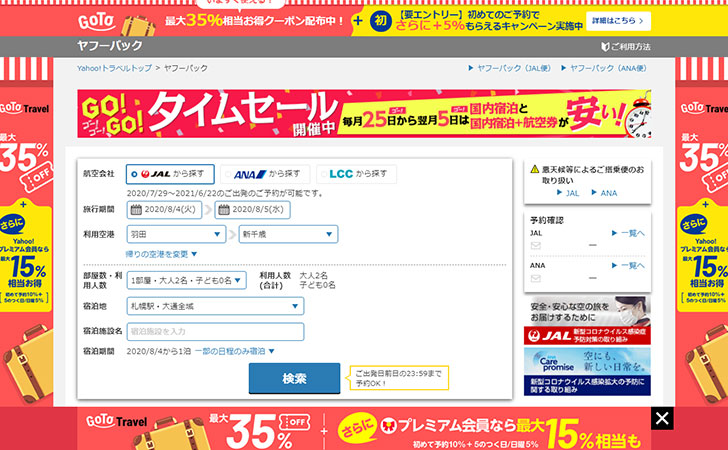Click the 宿泊施設を入力 hotel name field
The width and height of the screenshot is (728, 450).
215,332
